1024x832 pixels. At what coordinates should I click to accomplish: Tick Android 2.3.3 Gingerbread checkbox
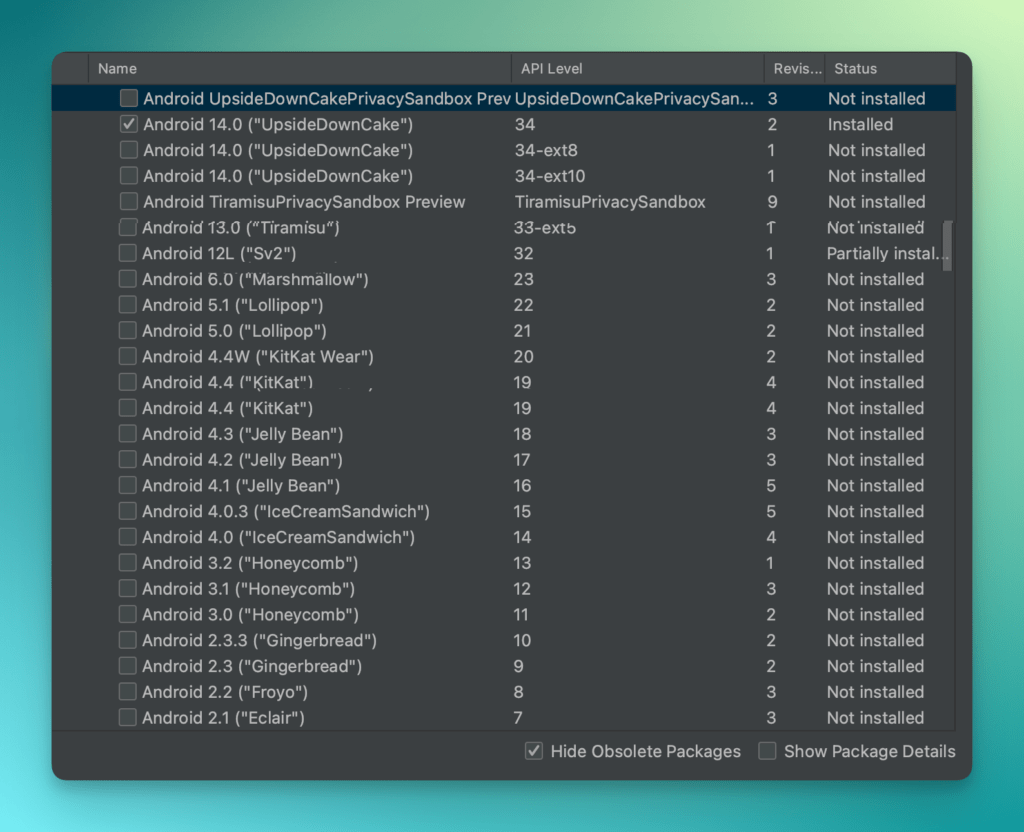coord(128,640)
